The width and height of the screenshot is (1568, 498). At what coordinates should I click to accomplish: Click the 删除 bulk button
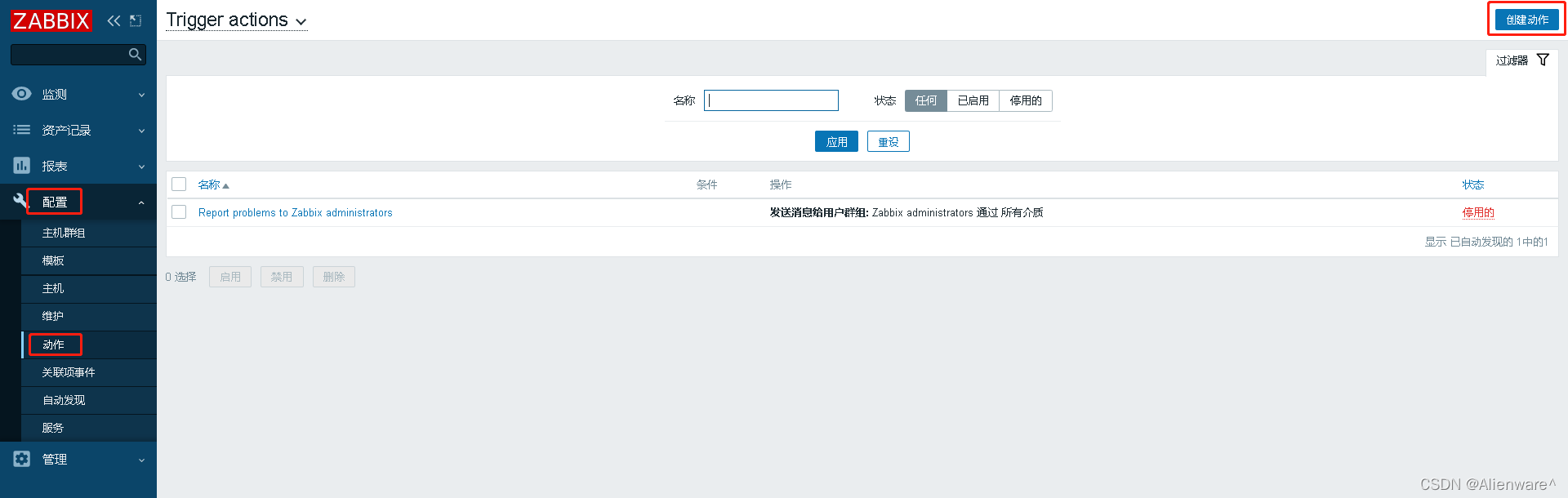coord(334,277)
